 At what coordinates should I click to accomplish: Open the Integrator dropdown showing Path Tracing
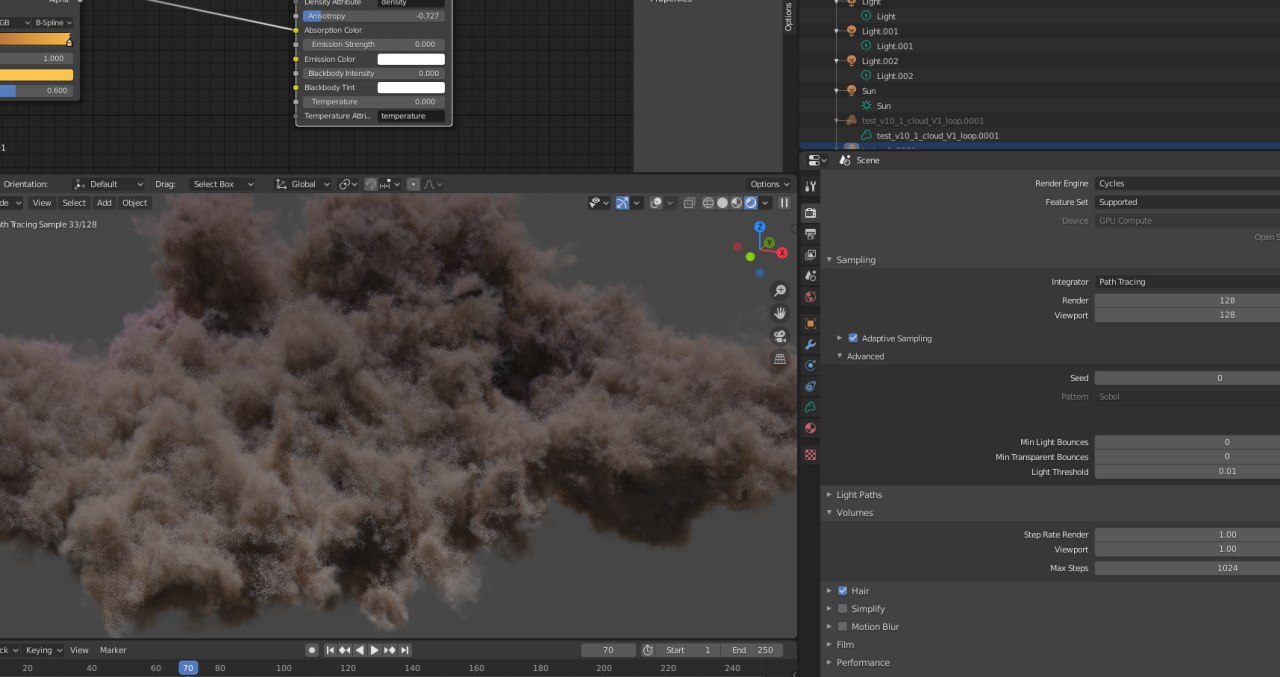pos(1187,282)
